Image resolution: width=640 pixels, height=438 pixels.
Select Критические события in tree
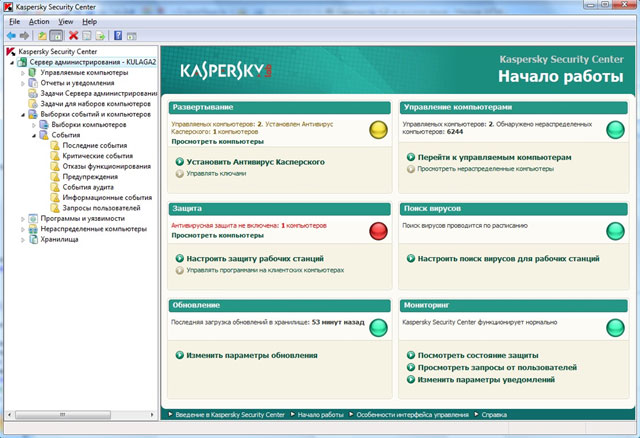click(98, 156)
